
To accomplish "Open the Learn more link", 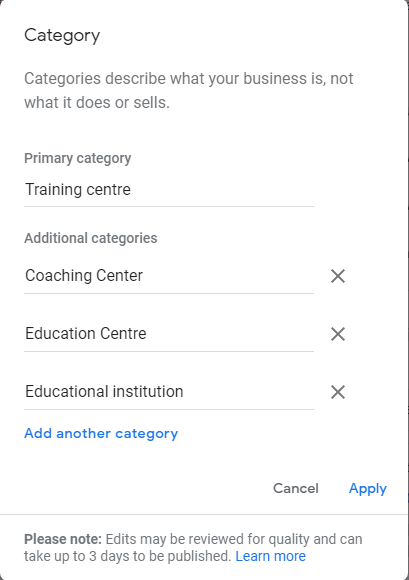I will point(270,556).
